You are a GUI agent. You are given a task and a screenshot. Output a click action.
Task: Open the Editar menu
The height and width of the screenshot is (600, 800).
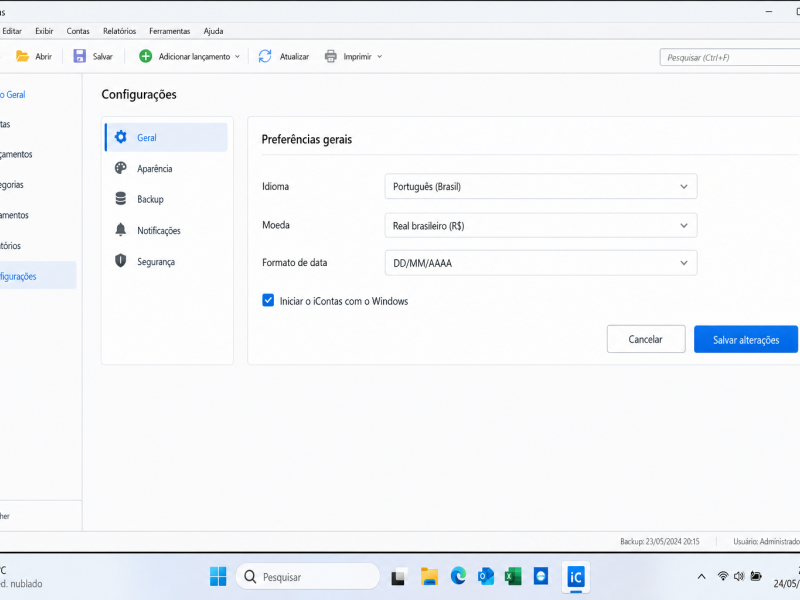click(x=12, y=31)
